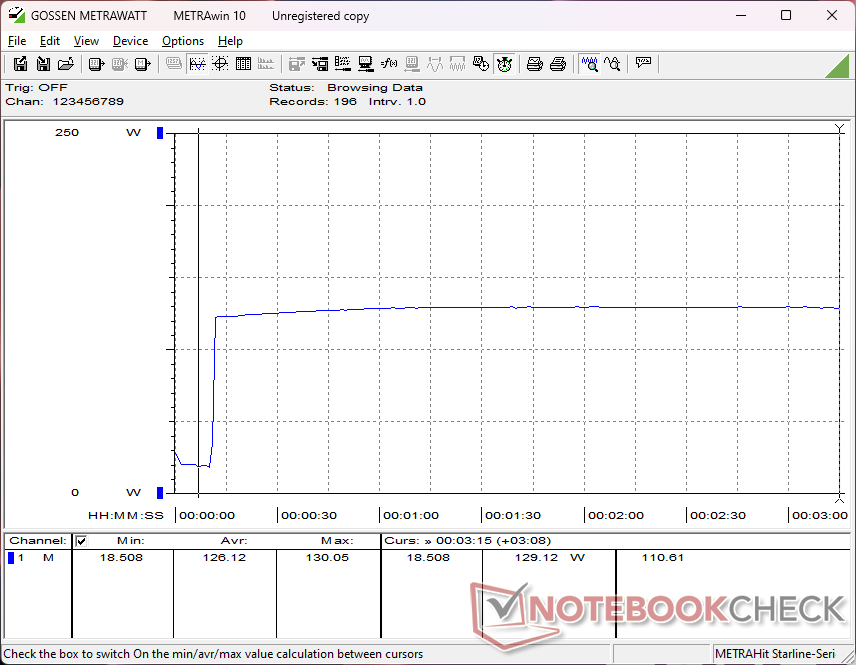
Task: Open the Device menu
Action: (130, 41)
